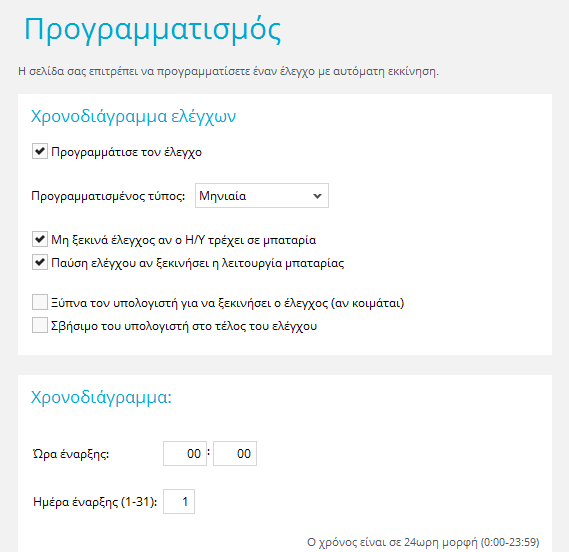Click the start minutes field of 'Ώρα έναρξης'
The height and width of the screenshot is (552, 569).
[235, 453]
